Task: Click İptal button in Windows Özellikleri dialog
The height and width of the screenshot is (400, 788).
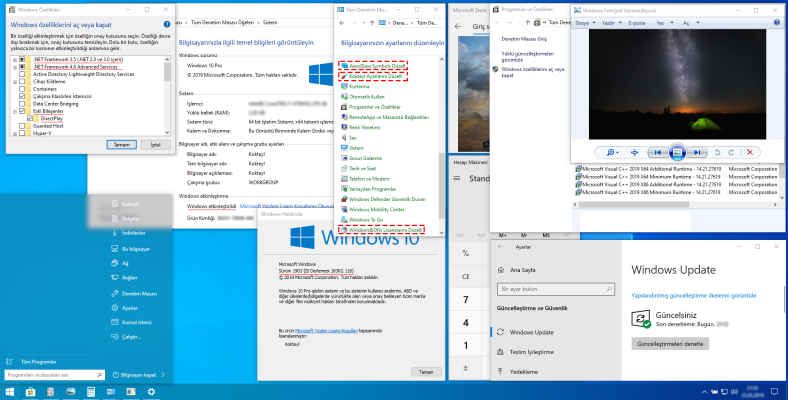Action: 156,145
